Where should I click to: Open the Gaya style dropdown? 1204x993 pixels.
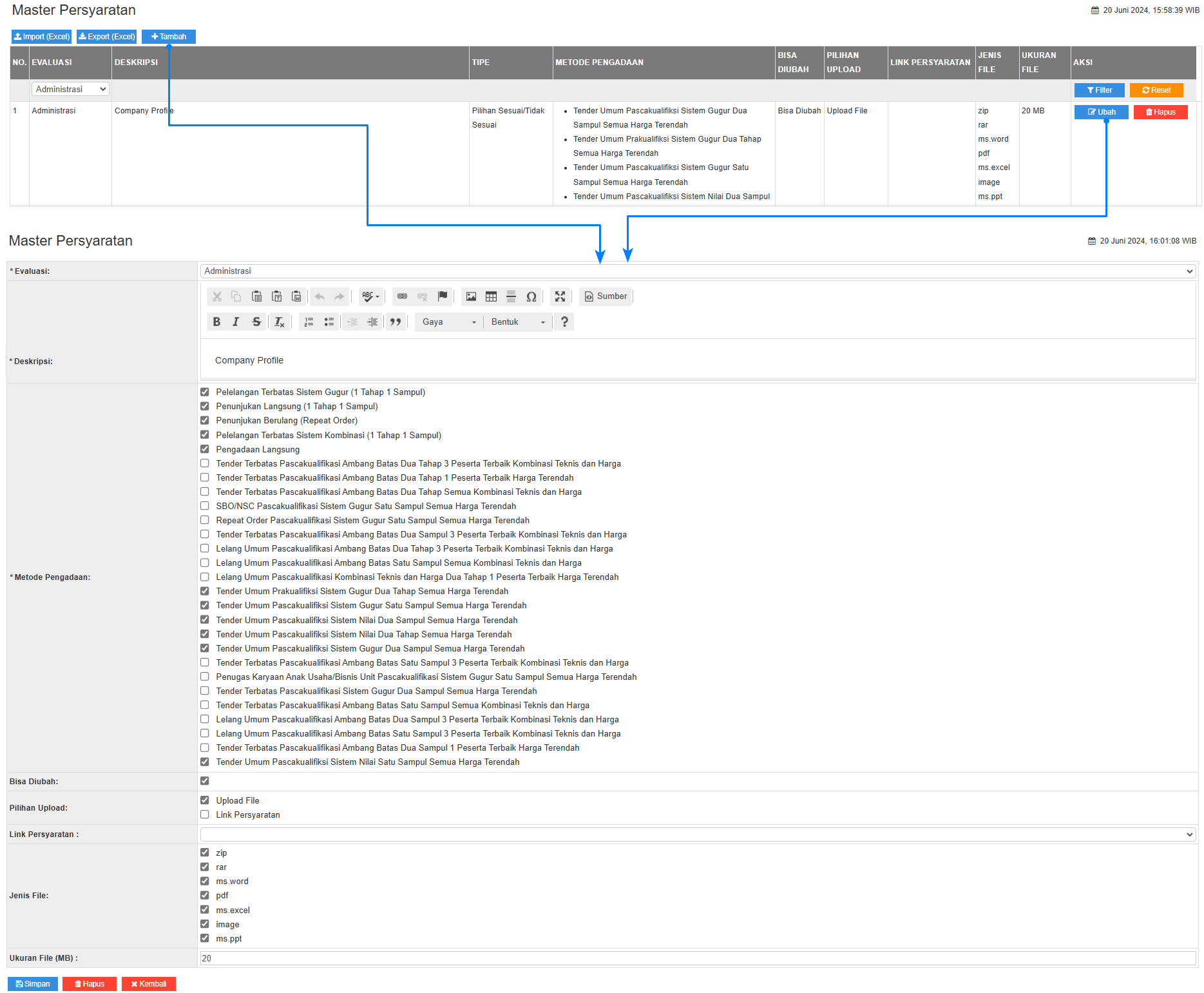pos(448,322)
